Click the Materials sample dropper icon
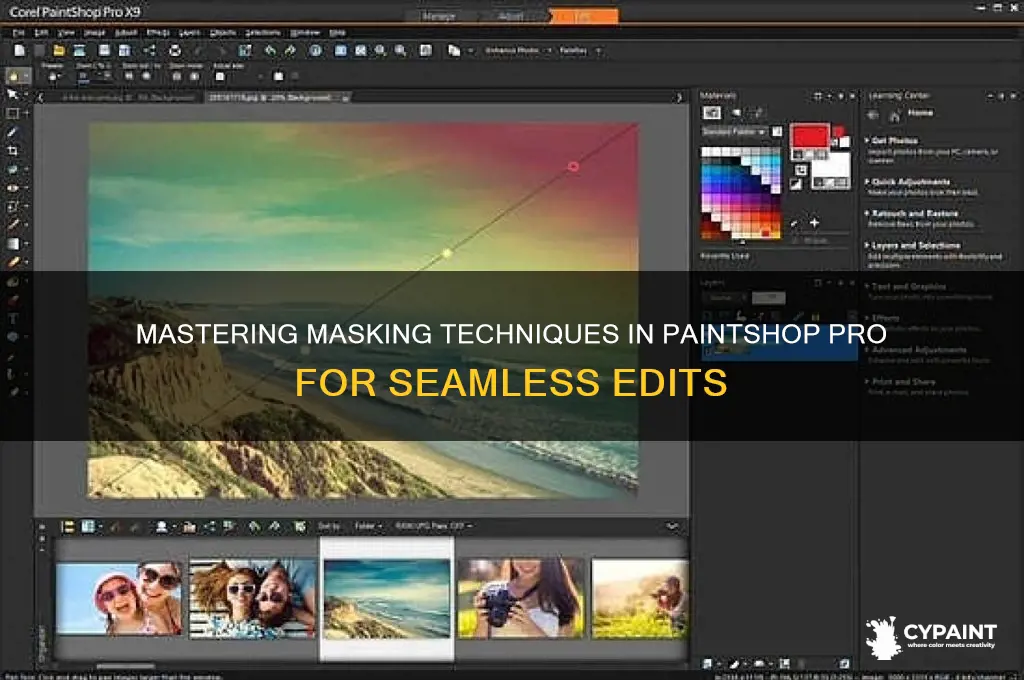 tap(793, 223)
